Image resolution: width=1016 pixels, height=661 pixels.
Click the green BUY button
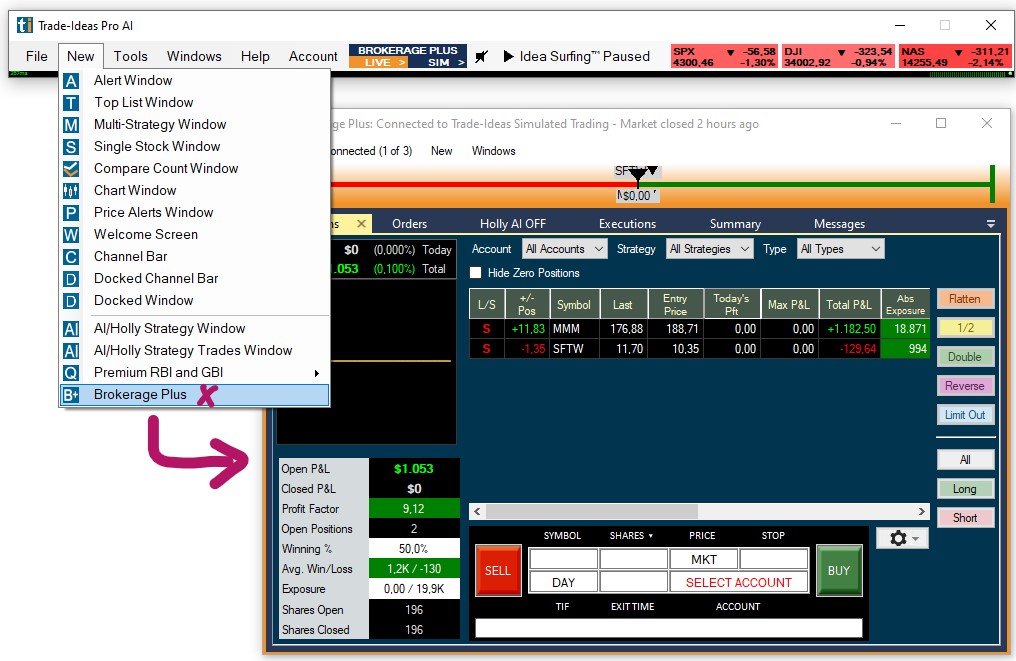[x=838, y=570]
